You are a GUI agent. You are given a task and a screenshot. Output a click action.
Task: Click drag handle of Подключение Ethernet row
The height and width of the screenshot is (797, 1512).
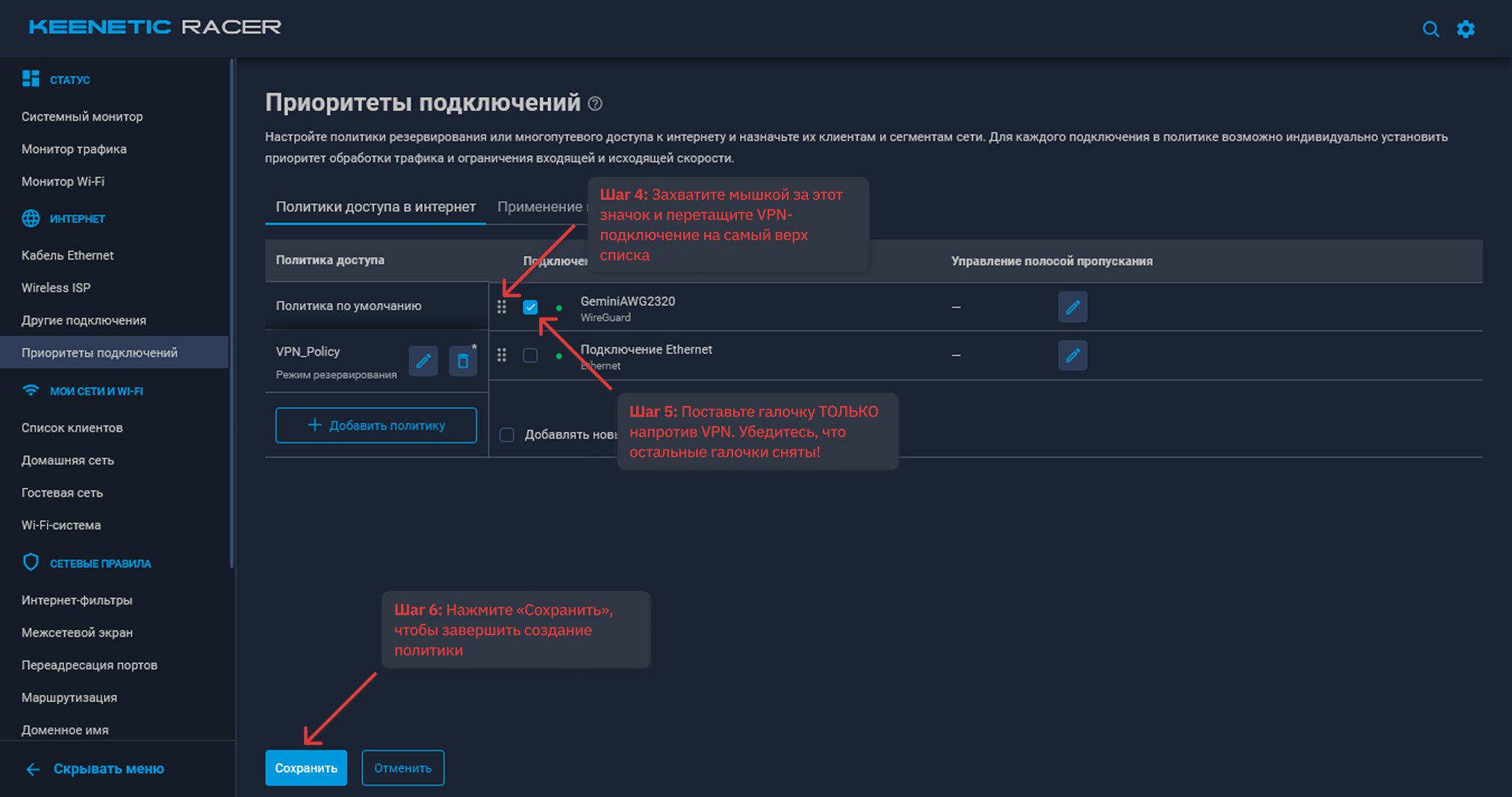pyautogui.click(x=502, y=355)
